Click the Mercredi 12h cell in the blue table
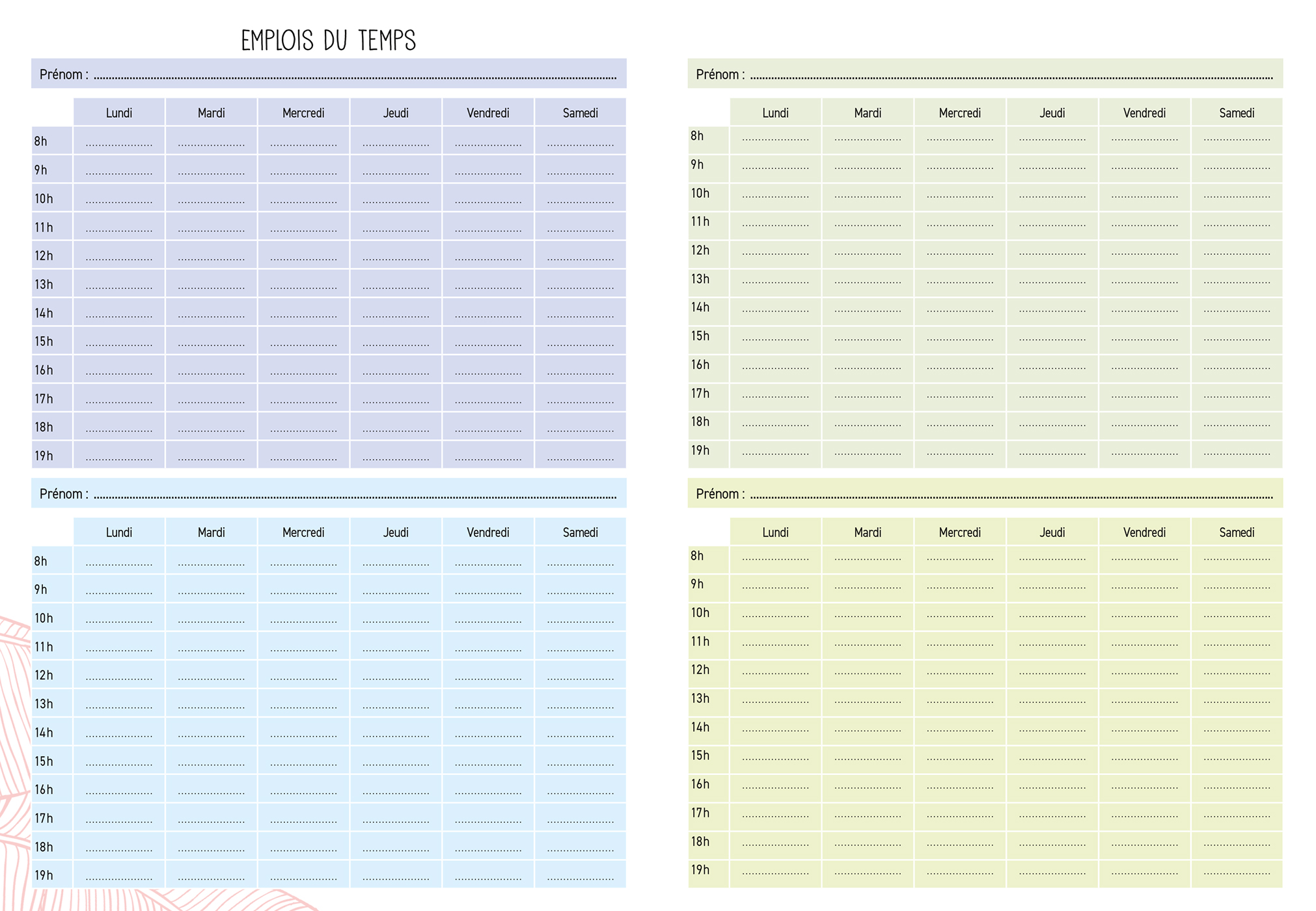Screen dimensions: 1316x911 click(303, 675)
